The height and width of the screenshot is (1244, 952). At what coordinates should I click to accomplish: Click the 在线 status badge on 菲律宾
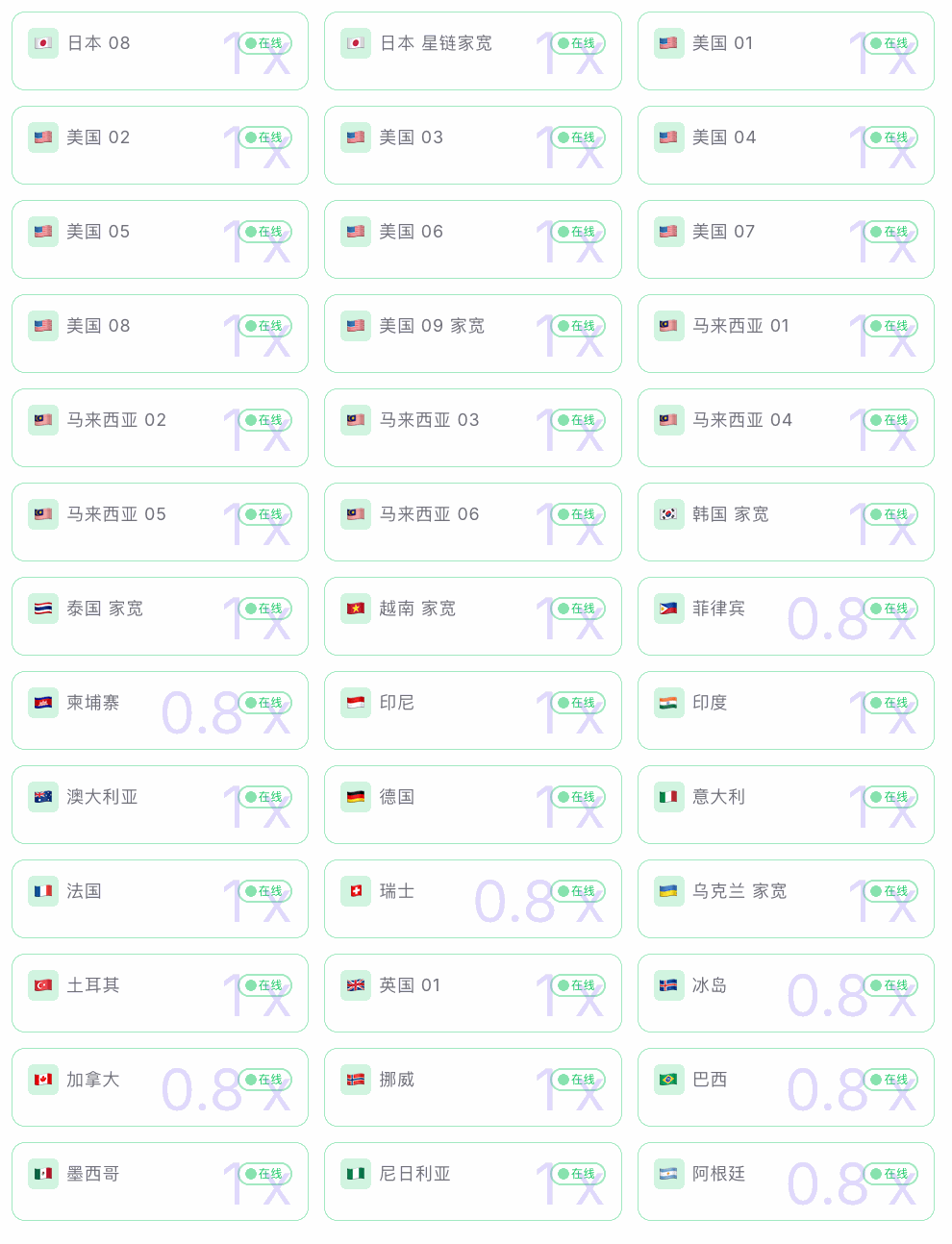click(890, 609)
